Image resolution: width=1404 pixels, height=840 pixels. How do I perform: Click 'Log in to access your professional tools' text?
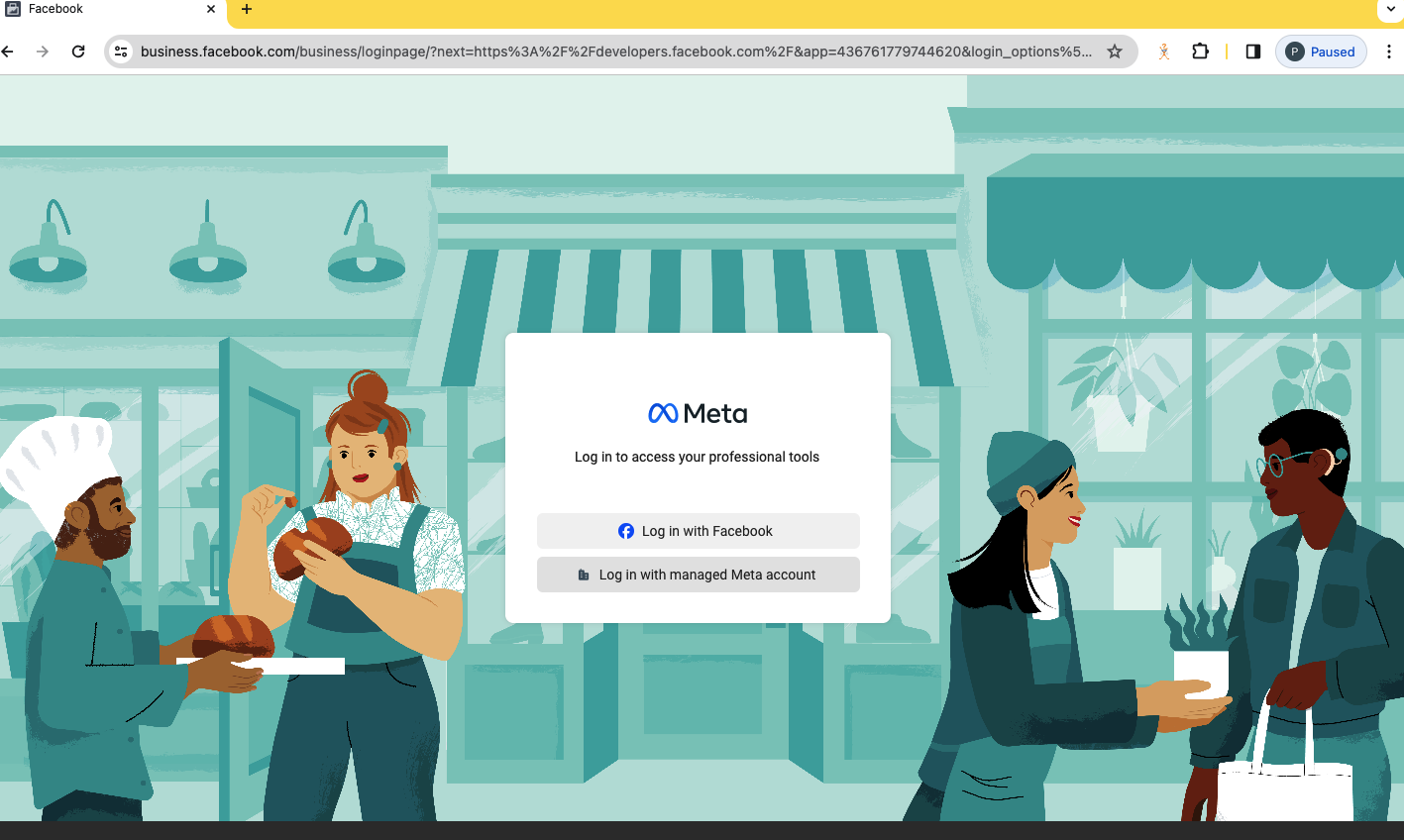697,457
